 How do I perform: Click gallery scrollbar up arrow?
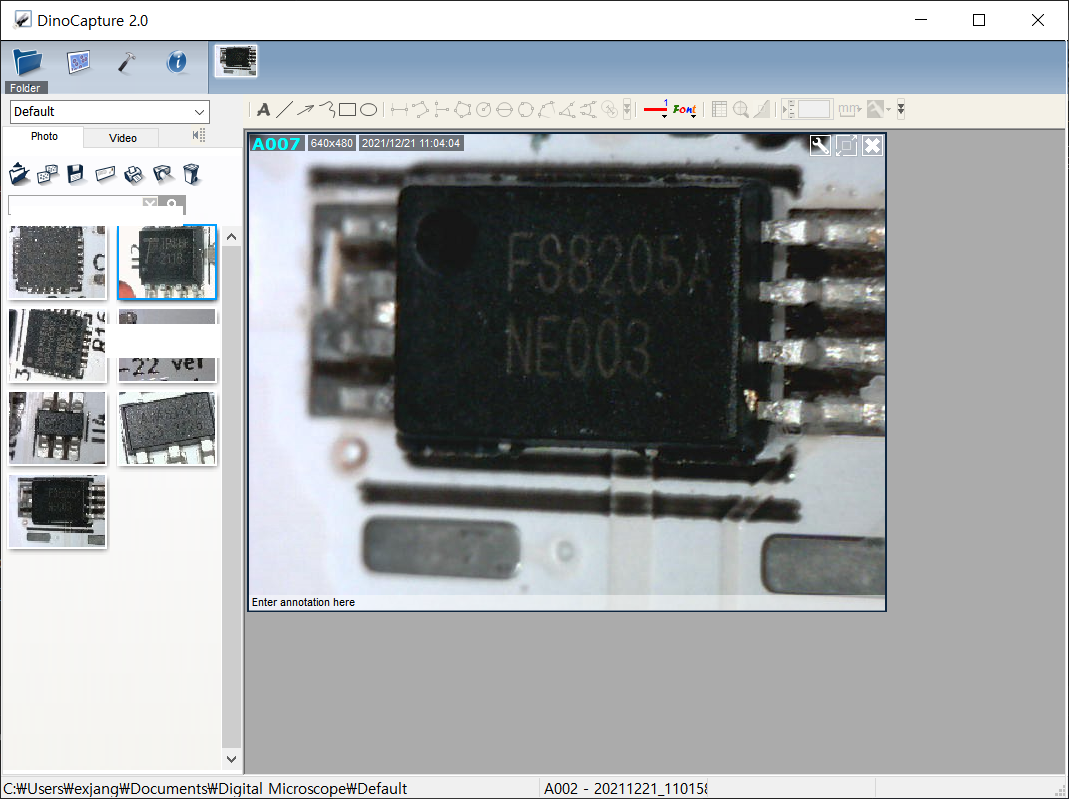tap(231, 237)
